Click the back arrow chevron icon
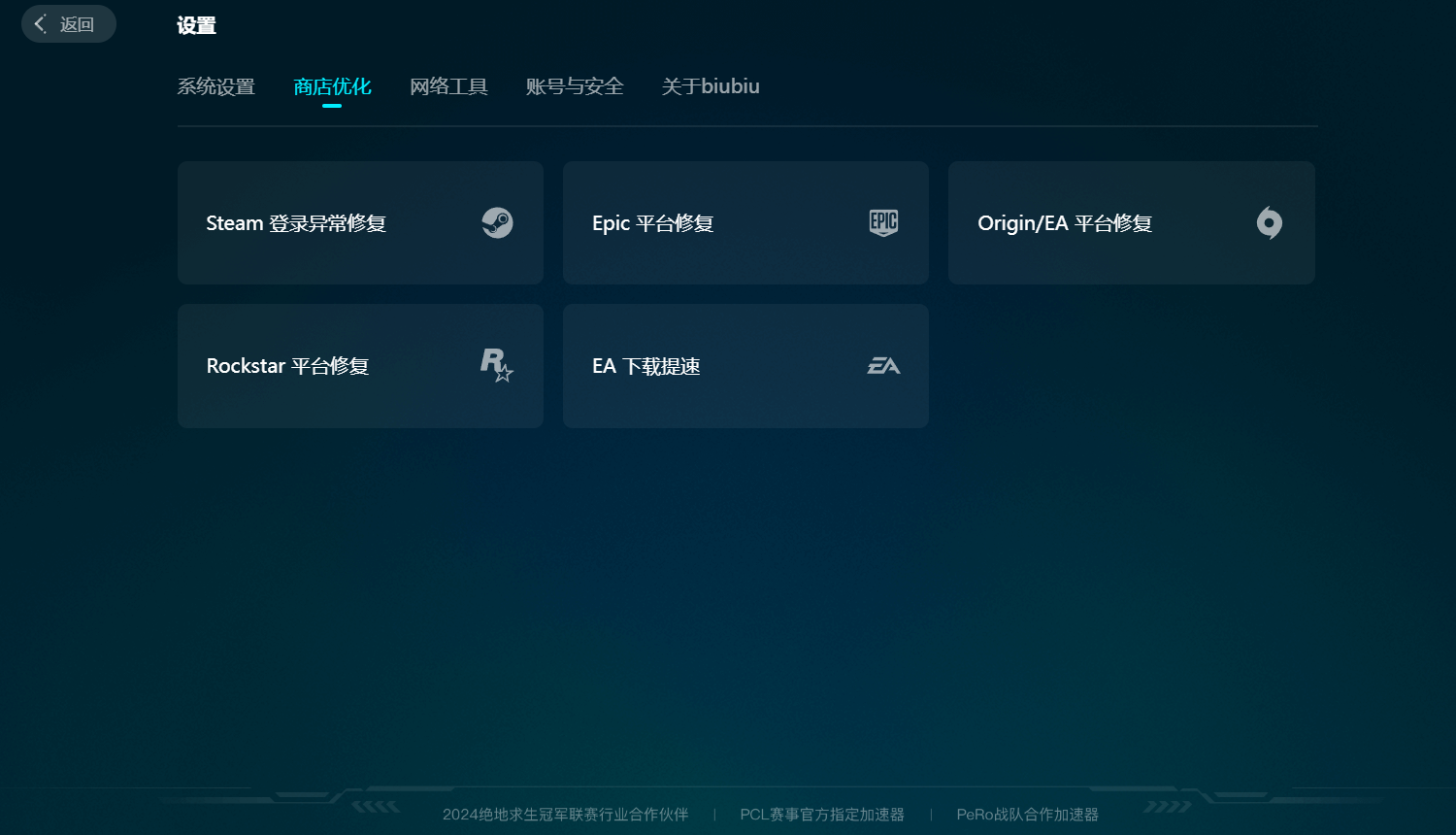Screen dimensions: 1456x835 (40, 24)
